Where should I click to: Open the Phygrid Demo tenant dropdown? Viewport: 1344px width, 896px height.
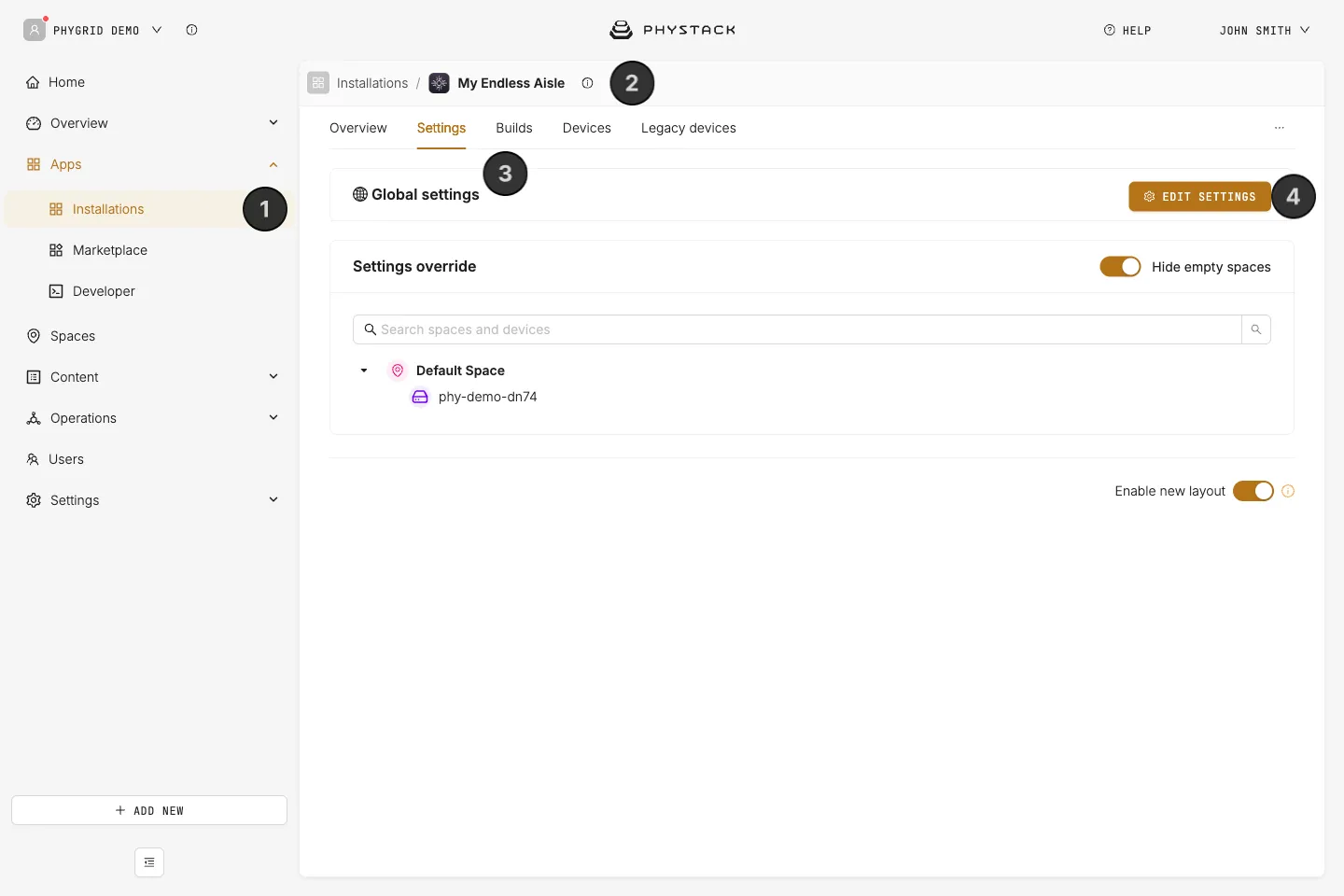tap(105, 30)
